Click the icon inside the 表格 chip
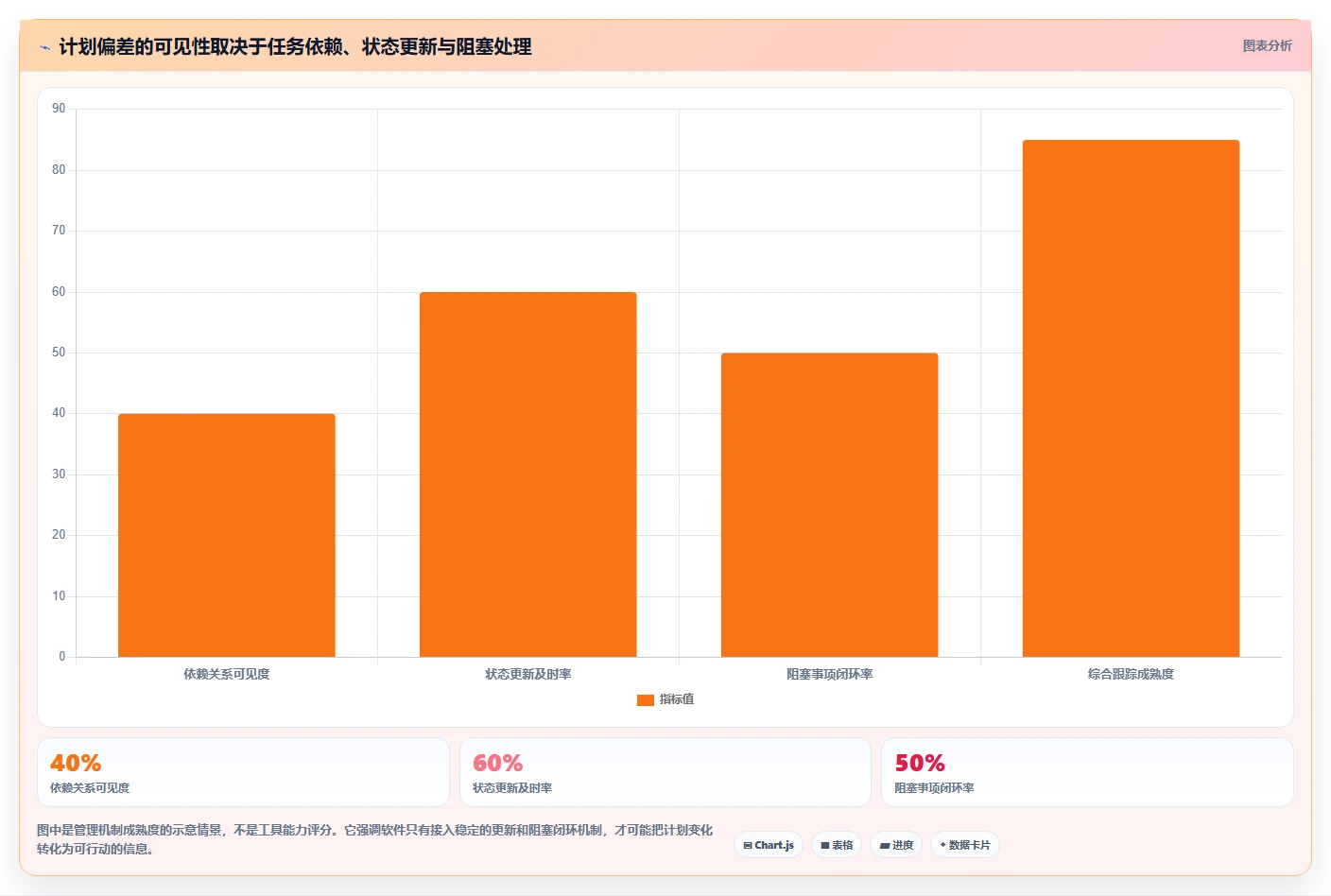Image resolution: width=1331 pixels, height=896 pixels. coord(825,846)
